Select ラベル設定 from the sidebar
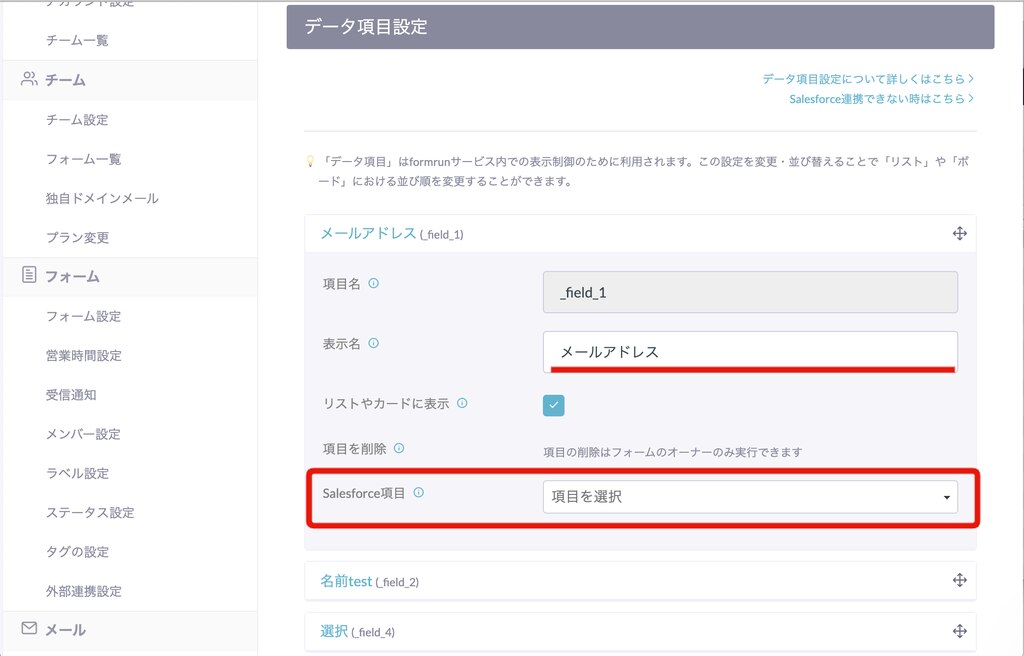 tap(77, 473)
